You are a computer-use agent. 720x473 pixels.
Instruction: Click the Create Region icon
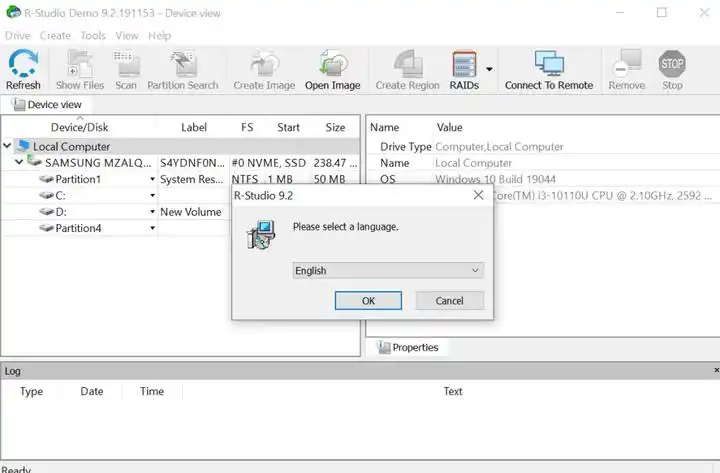(407, 67)
